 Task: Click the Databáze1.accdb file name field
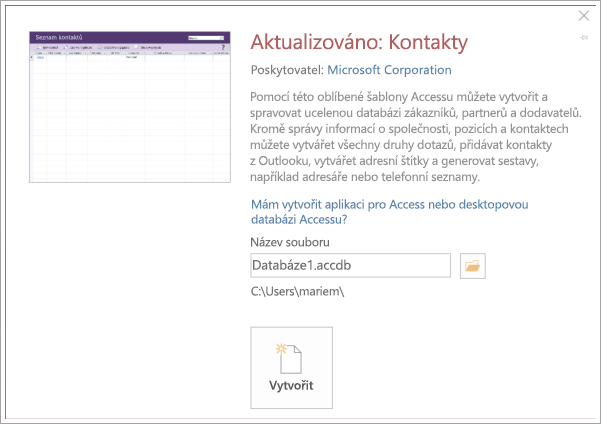coord(350,265)
